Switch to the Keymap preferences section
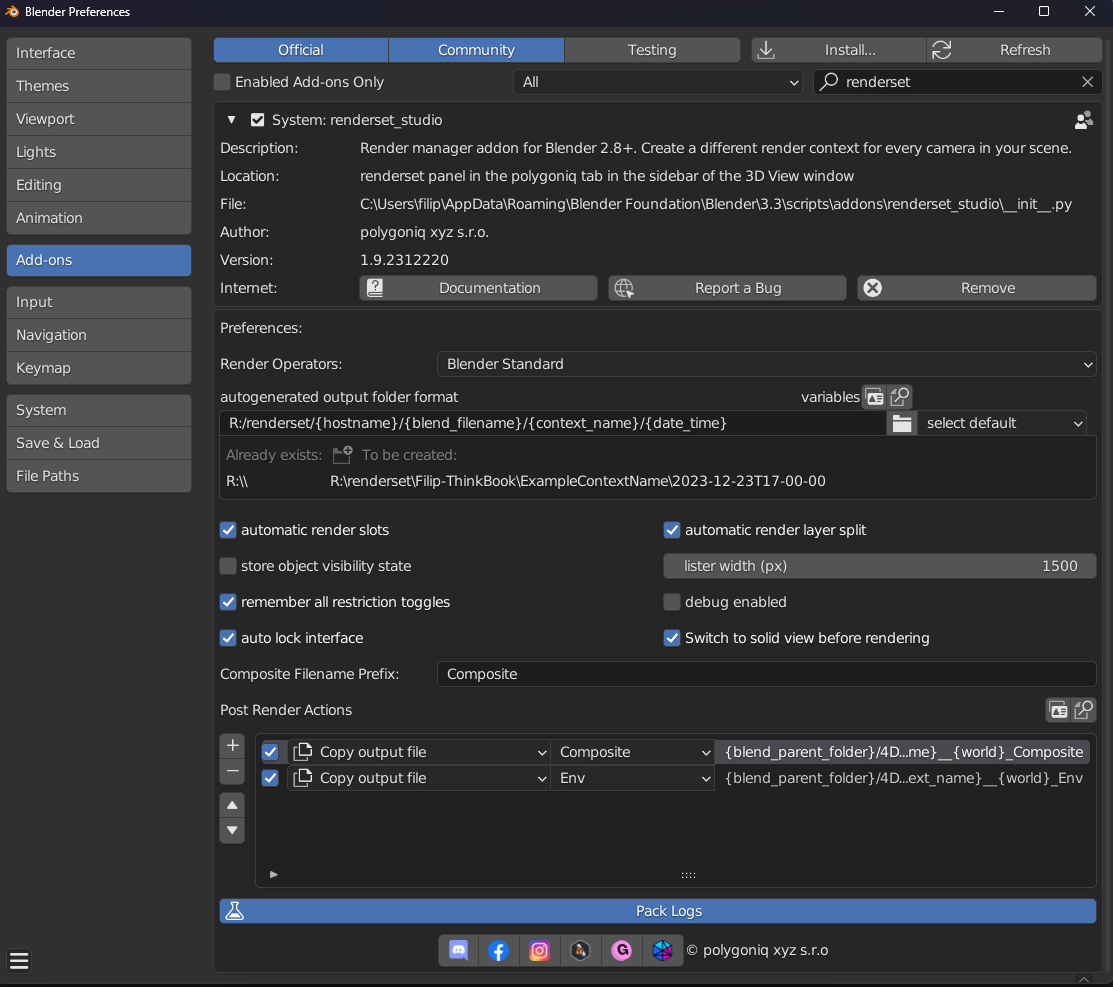 [98, 368]
